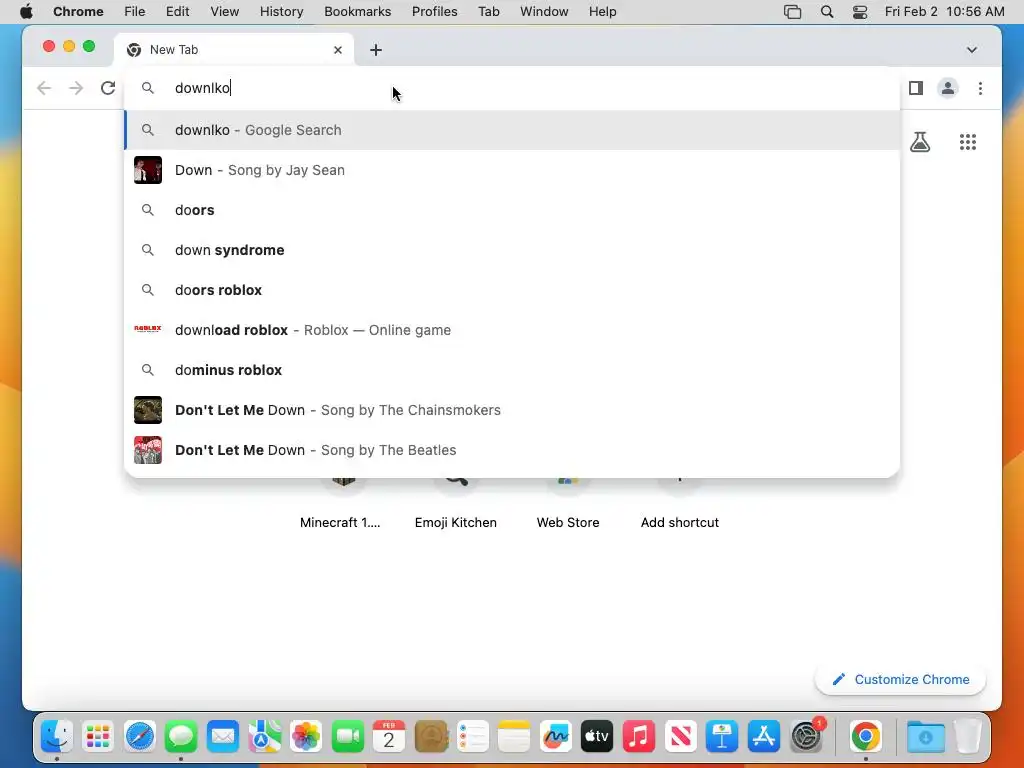
Task: Open Photos from the Dock
Action: (306, 737)
